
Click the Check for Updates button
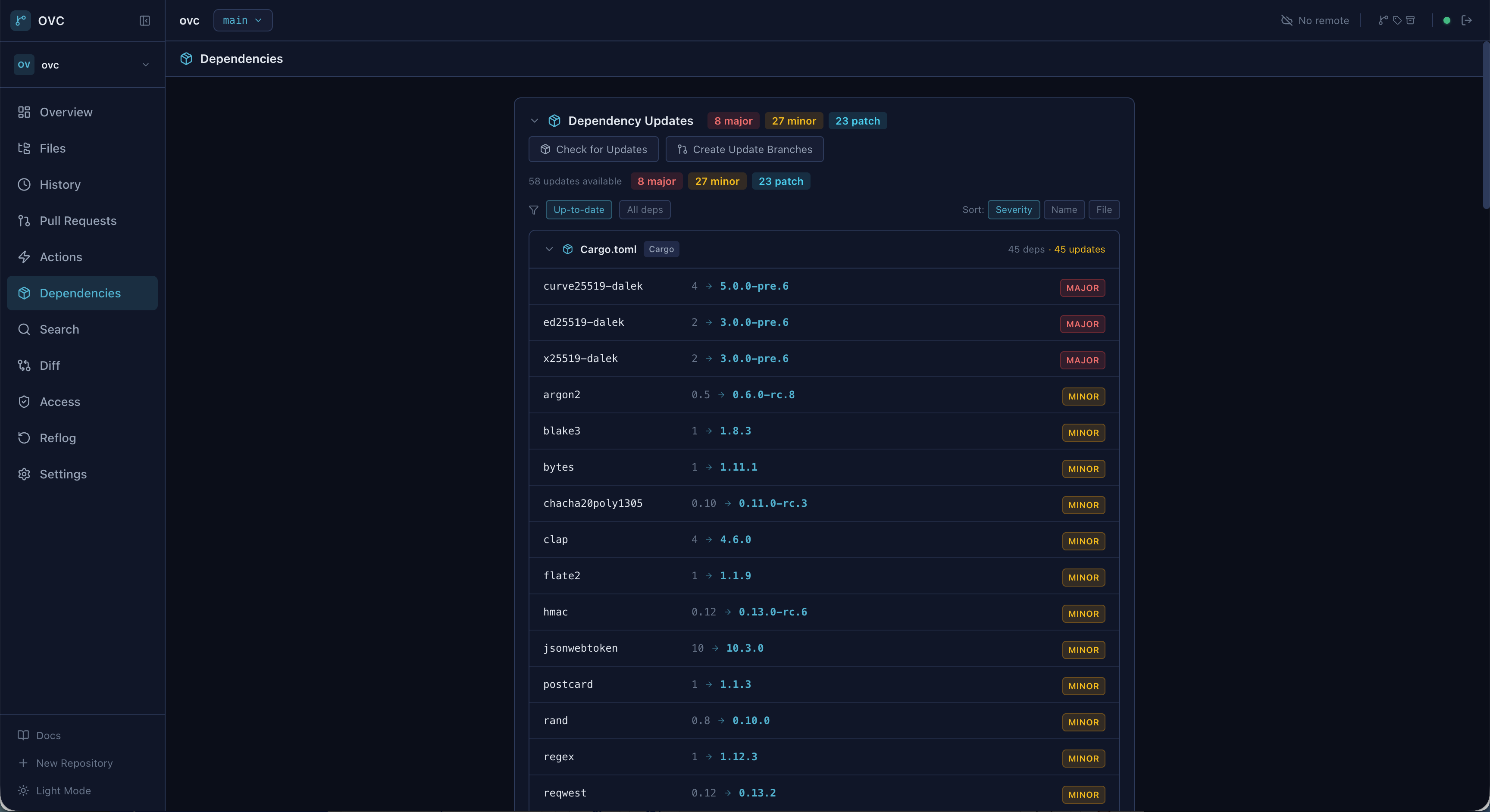click(x=593, y=149)
